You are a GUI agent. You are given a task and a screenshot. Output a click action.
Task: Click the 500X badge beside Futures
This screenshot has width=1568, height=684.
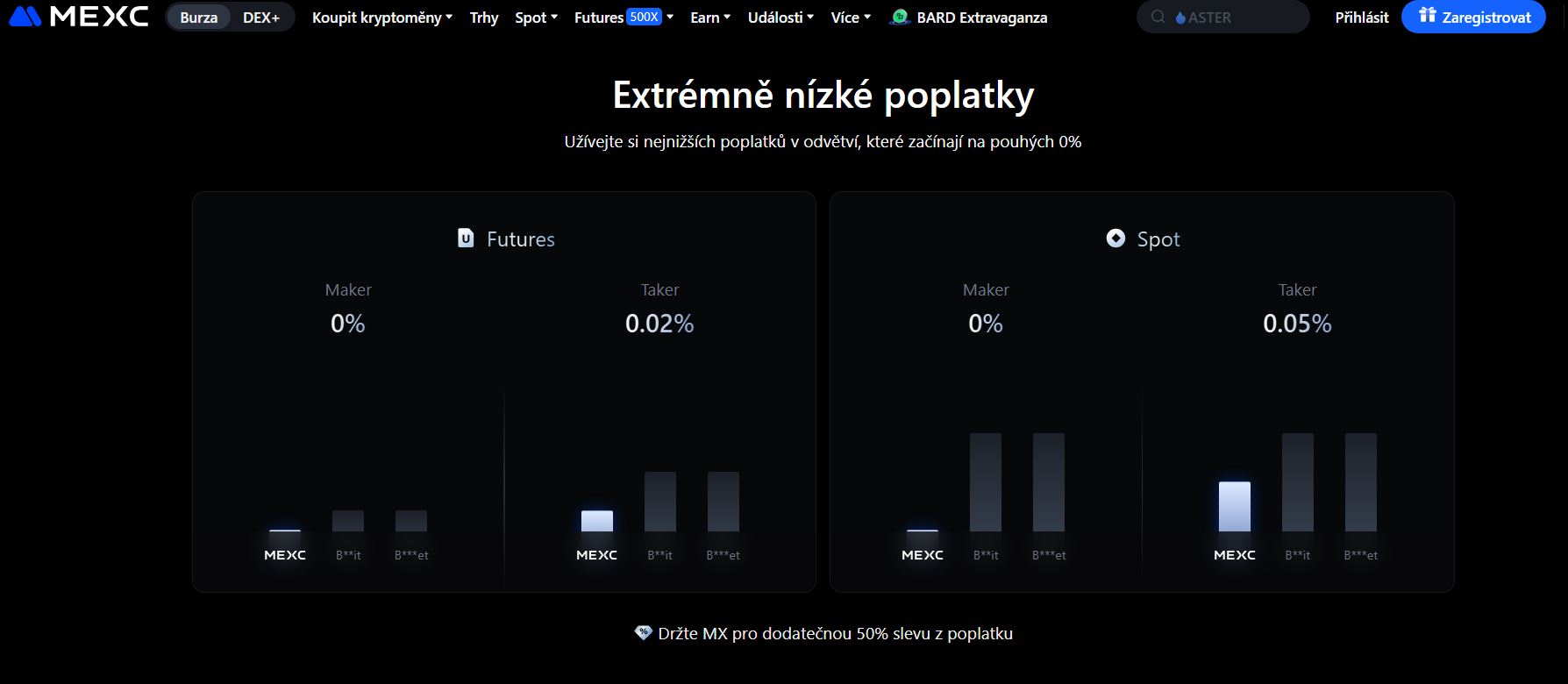(645, 17)
